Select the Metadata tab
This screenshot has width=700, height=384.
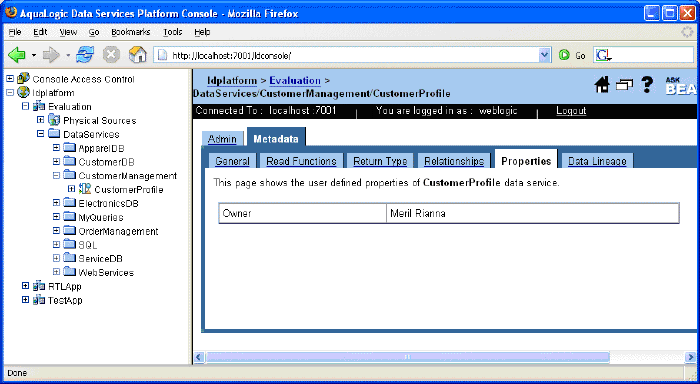[276, 138]
